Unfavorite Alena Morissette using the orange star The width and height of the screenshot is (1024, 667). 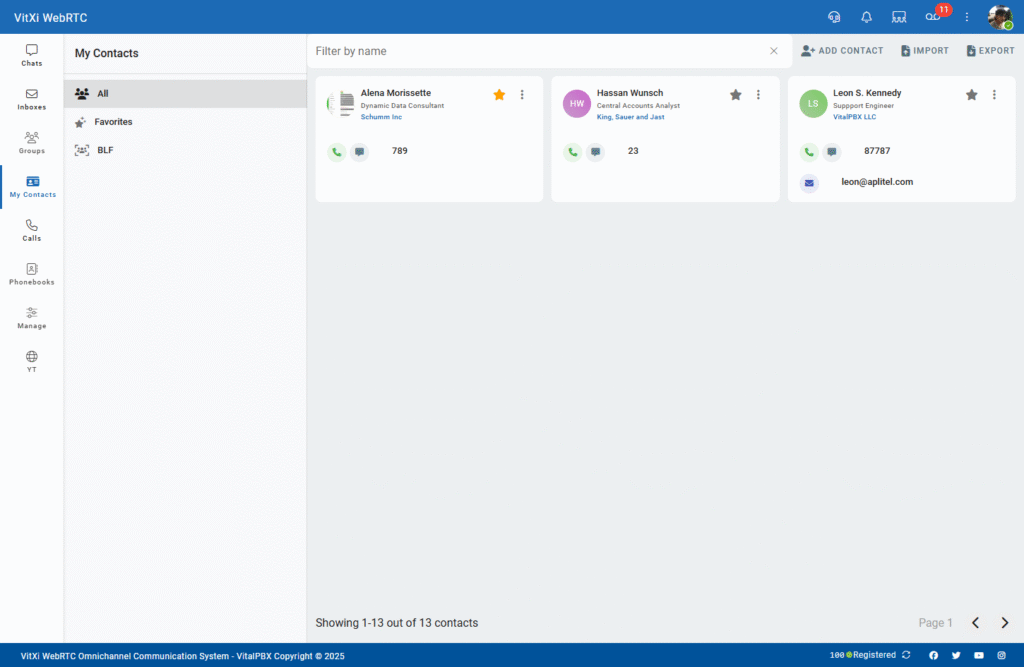coord(499,95)
